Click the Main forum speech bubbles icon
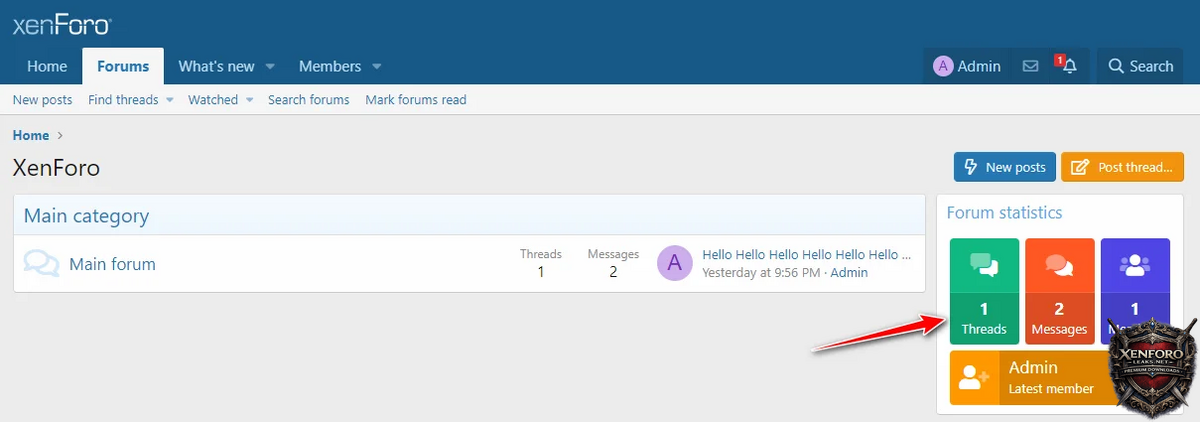Viewport: 1200px width, 422px height. click(41, 264)
